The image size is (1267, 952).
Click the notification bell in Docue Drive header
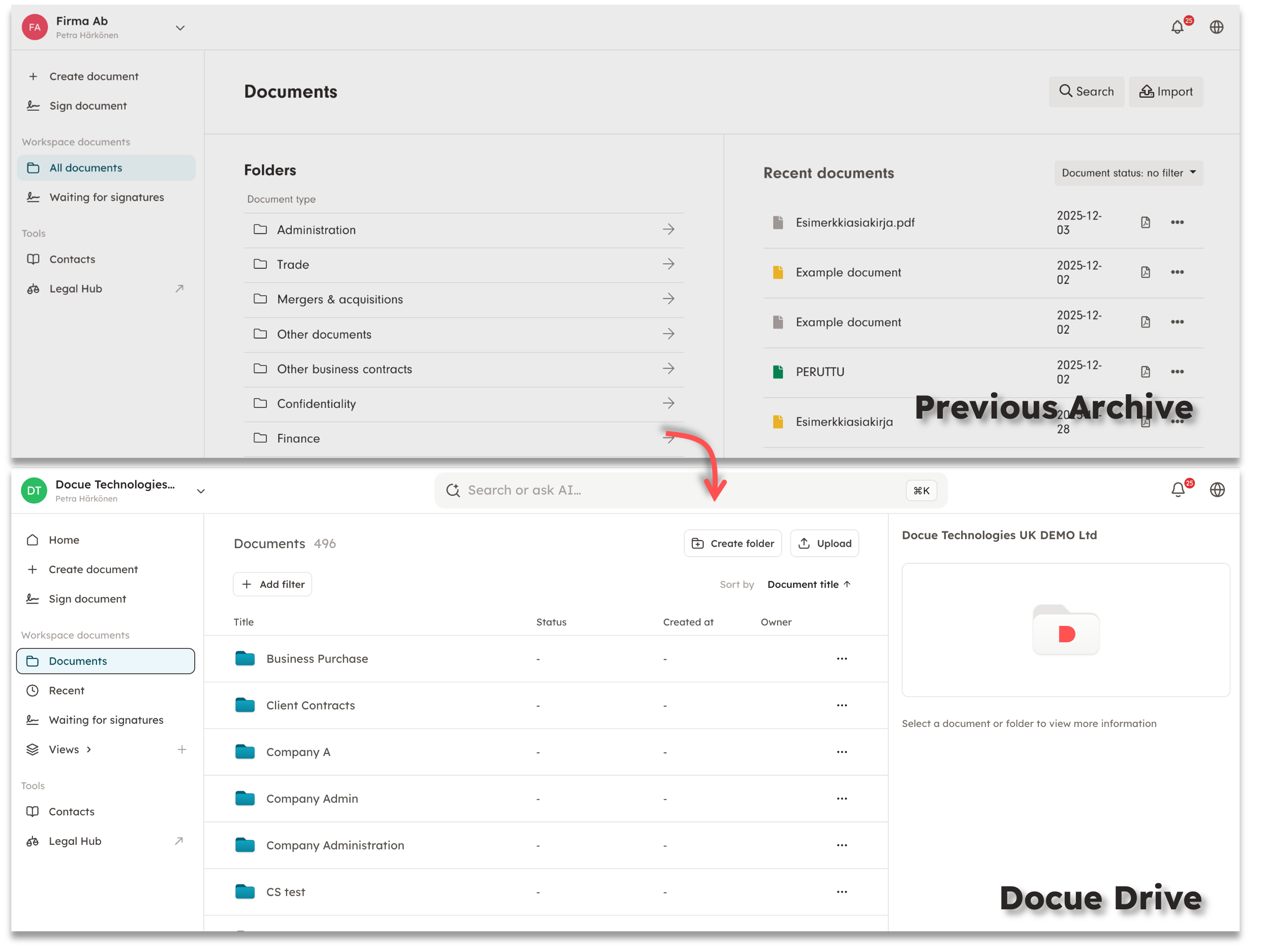point(1178,490)
